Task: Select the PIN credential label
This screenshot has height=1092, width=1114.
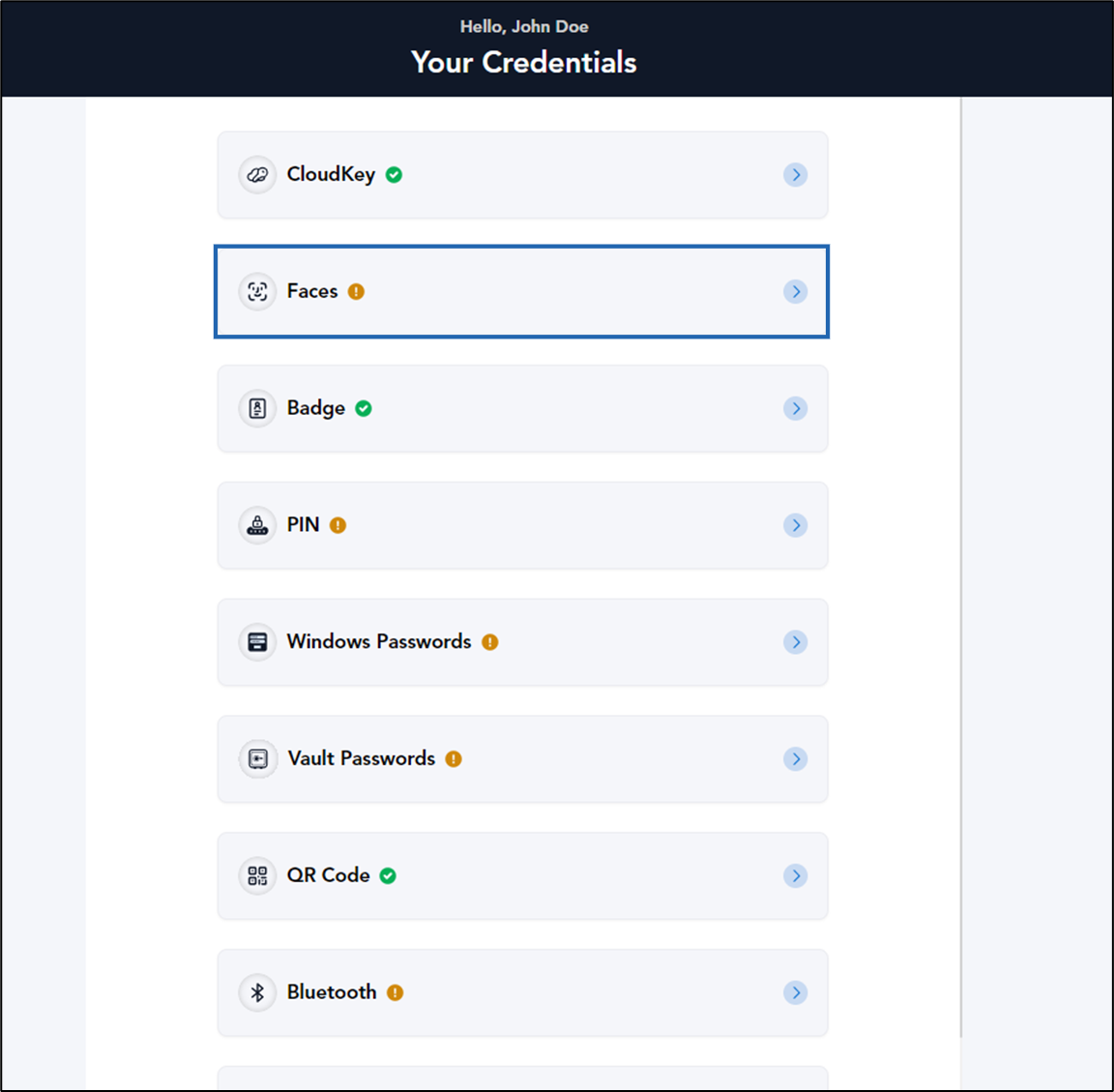Action: coord(304,524)
